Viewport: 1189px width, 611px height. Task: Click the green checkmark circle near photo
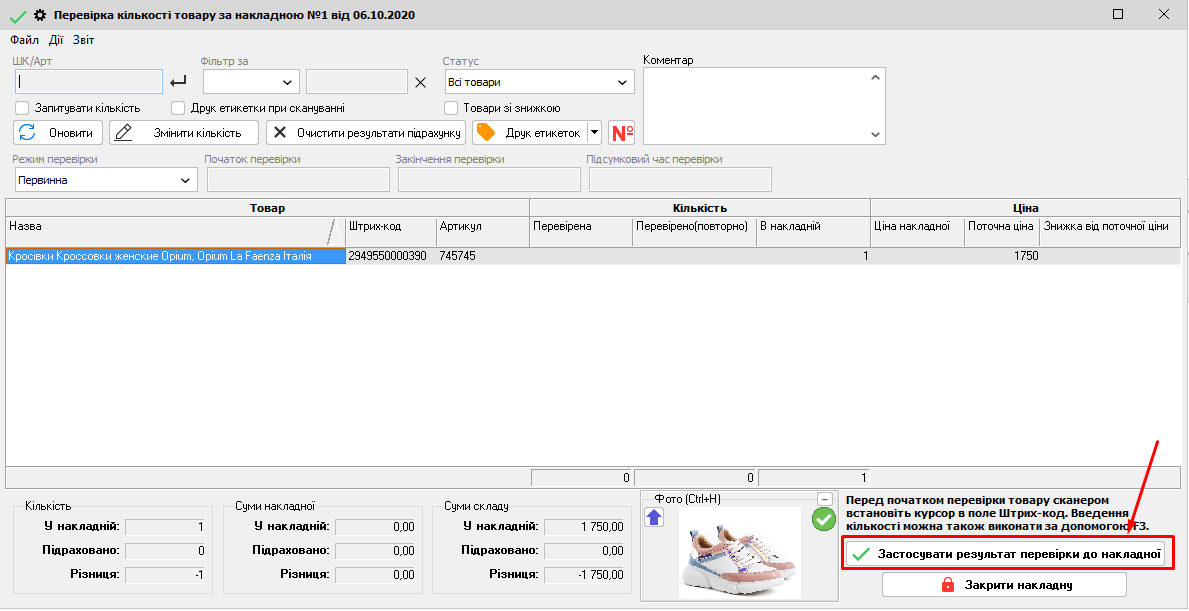click(823, 519)
